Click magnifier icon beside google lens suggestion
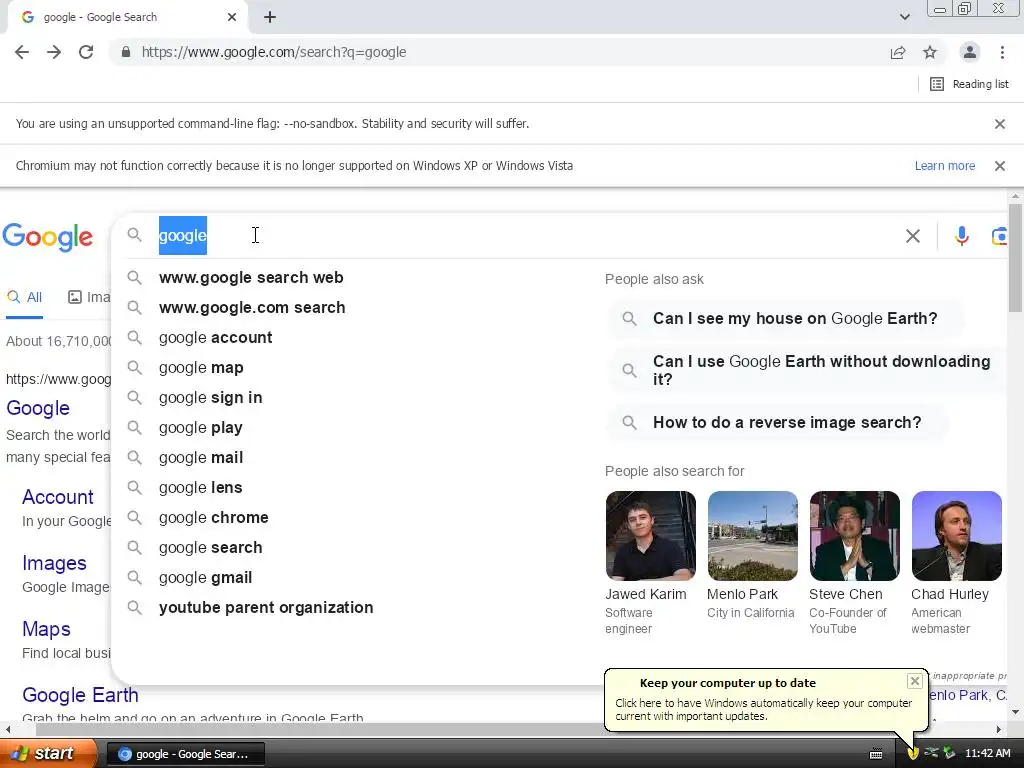 tap(135, 488)
